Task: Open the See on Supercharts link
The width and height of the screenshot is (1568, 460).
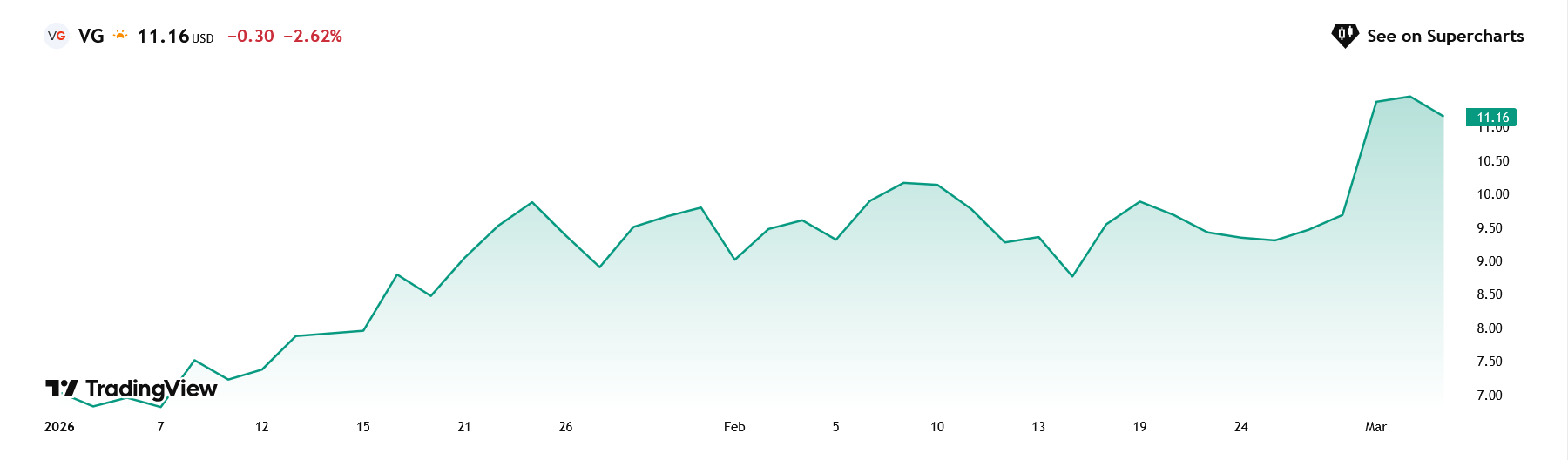Action: click(x=1444, y=36)
